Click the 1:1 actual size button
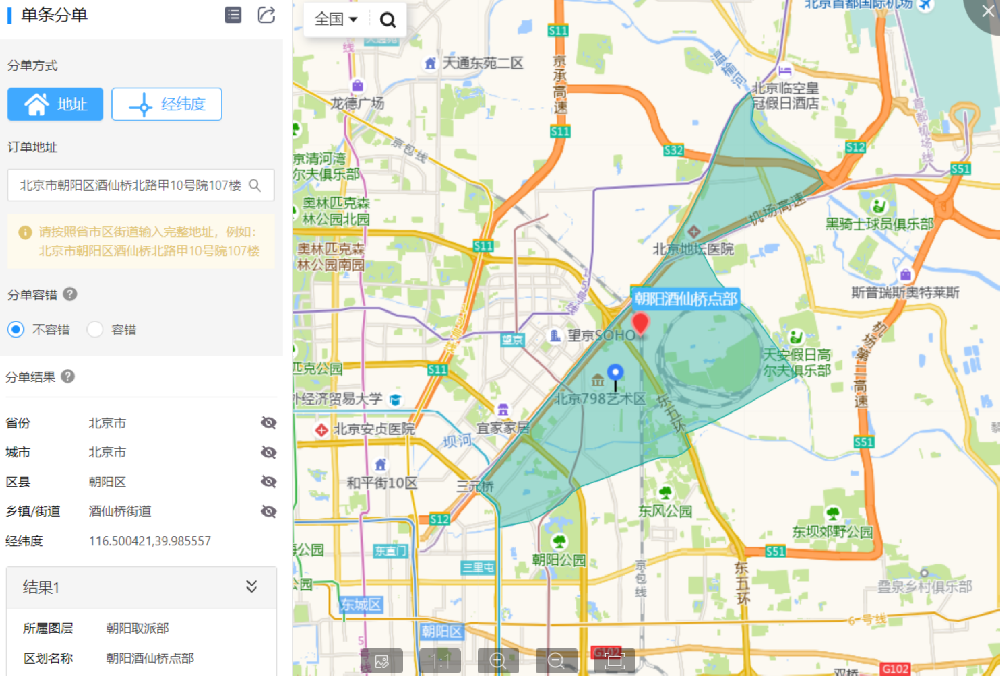 (x=440, y=661)
